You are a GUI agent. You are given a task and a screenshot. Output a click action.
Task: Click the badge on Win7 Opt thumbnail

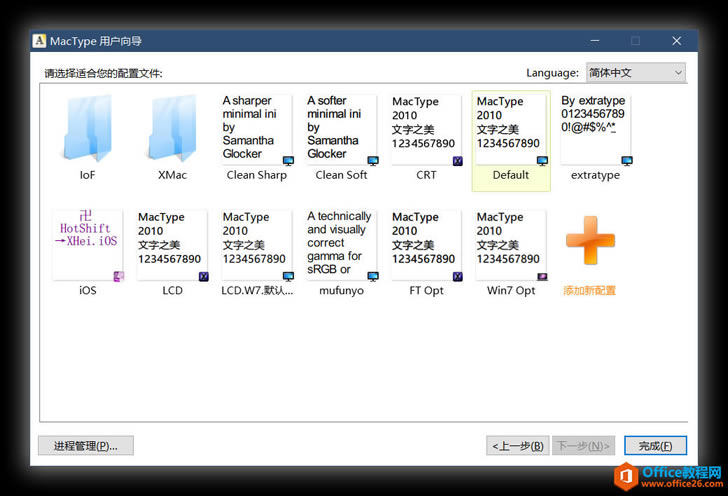pyautogui.click(x=542, y=277)
